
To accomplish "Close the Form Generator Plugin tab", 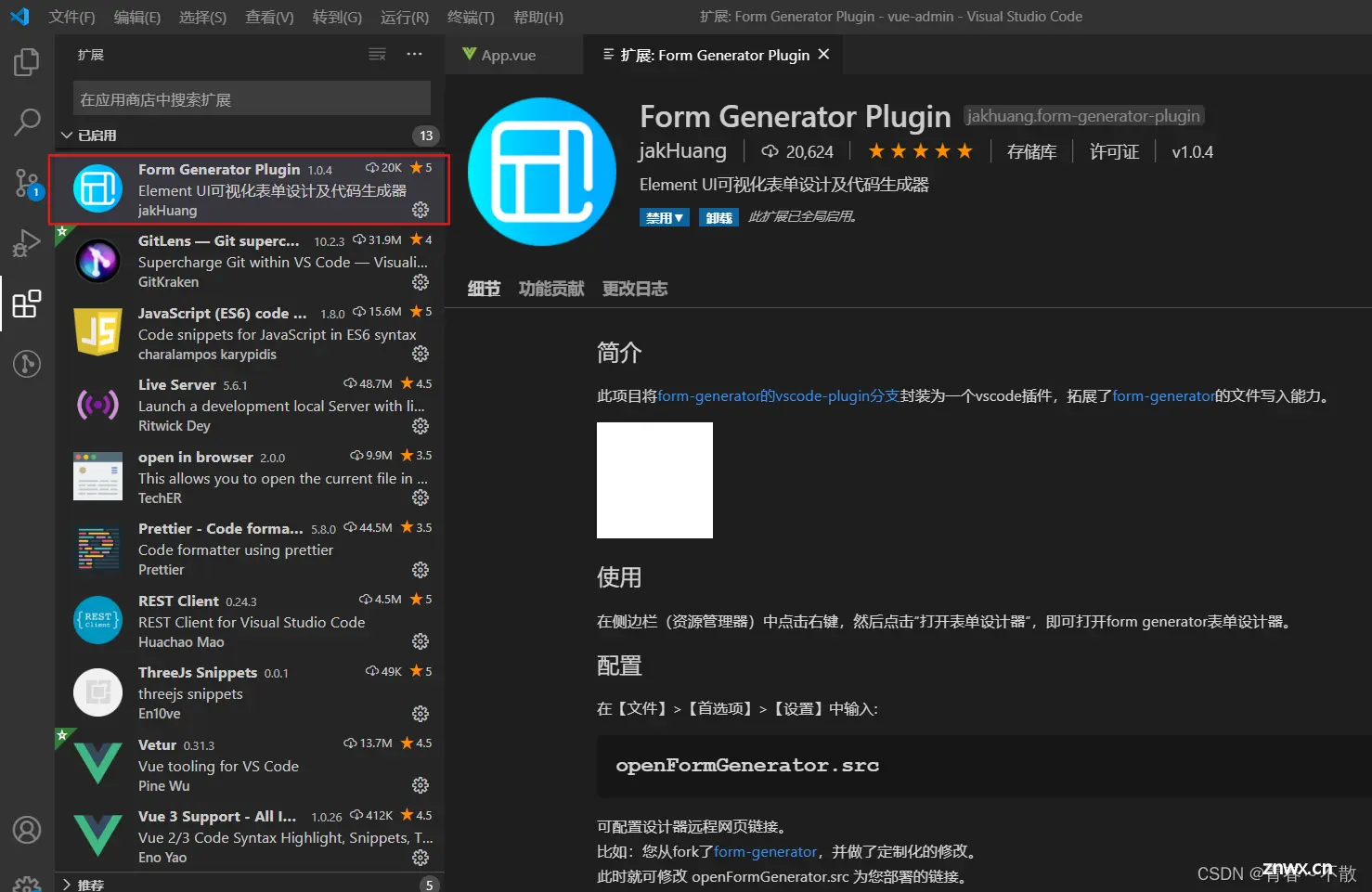I will 823,55.
